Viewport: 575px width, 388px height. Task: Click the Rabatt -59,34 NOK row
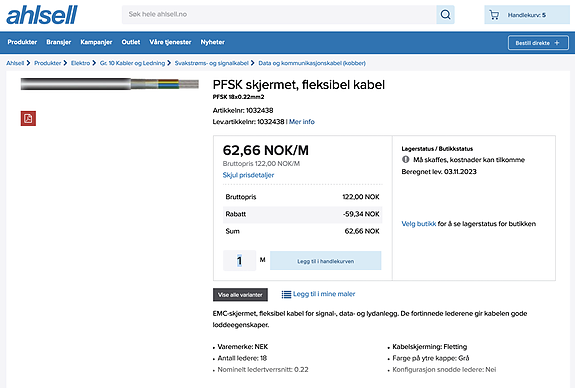pos(303,214)
